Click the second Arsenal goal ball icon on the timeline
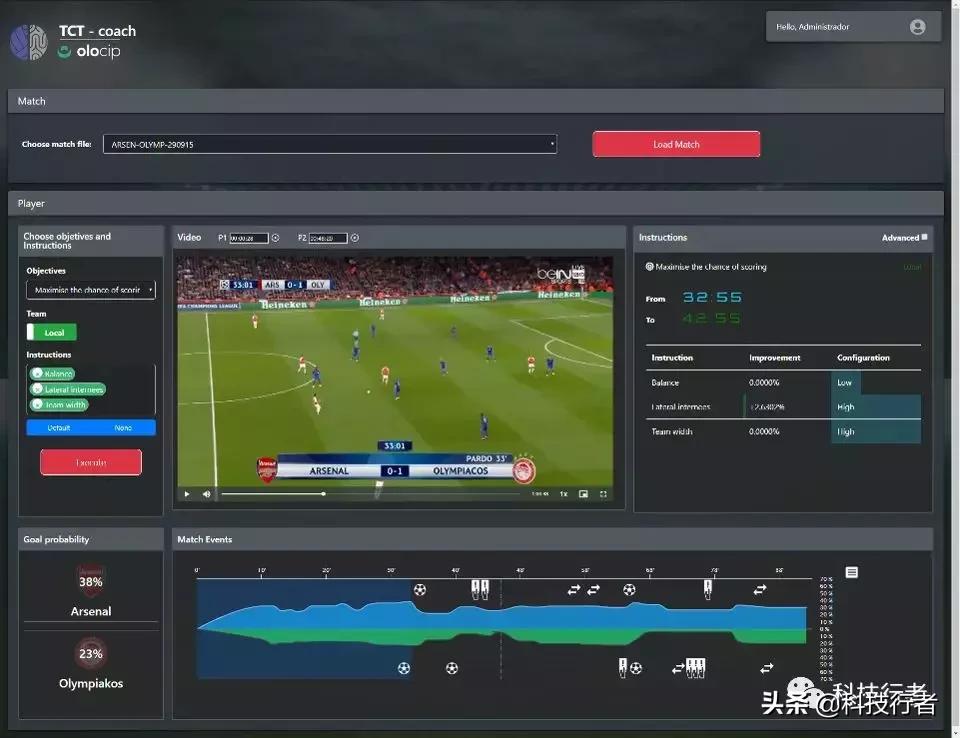Viewport: 960px width, 738px height. [629, 590]
